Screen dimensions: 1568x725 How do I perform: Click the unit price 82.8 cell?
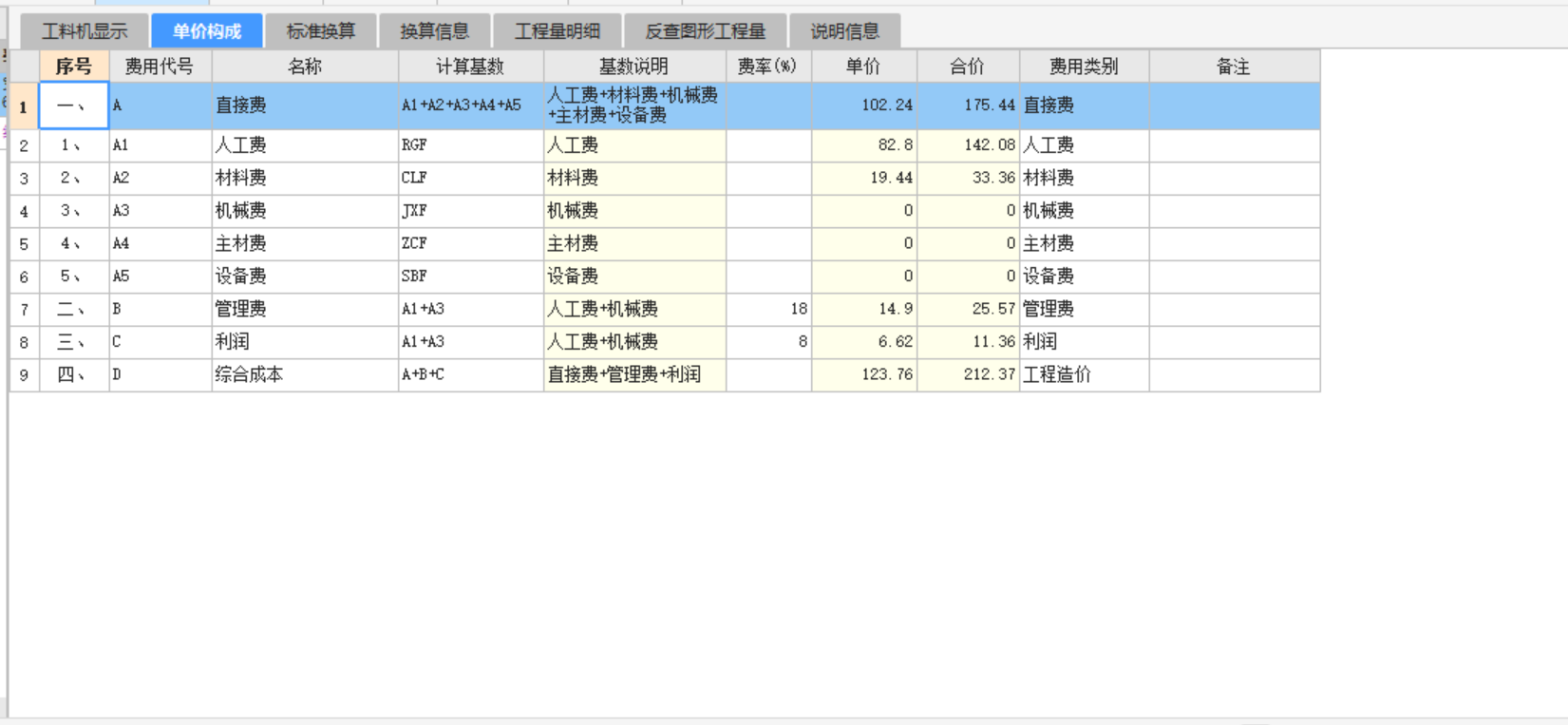(864, 145)
